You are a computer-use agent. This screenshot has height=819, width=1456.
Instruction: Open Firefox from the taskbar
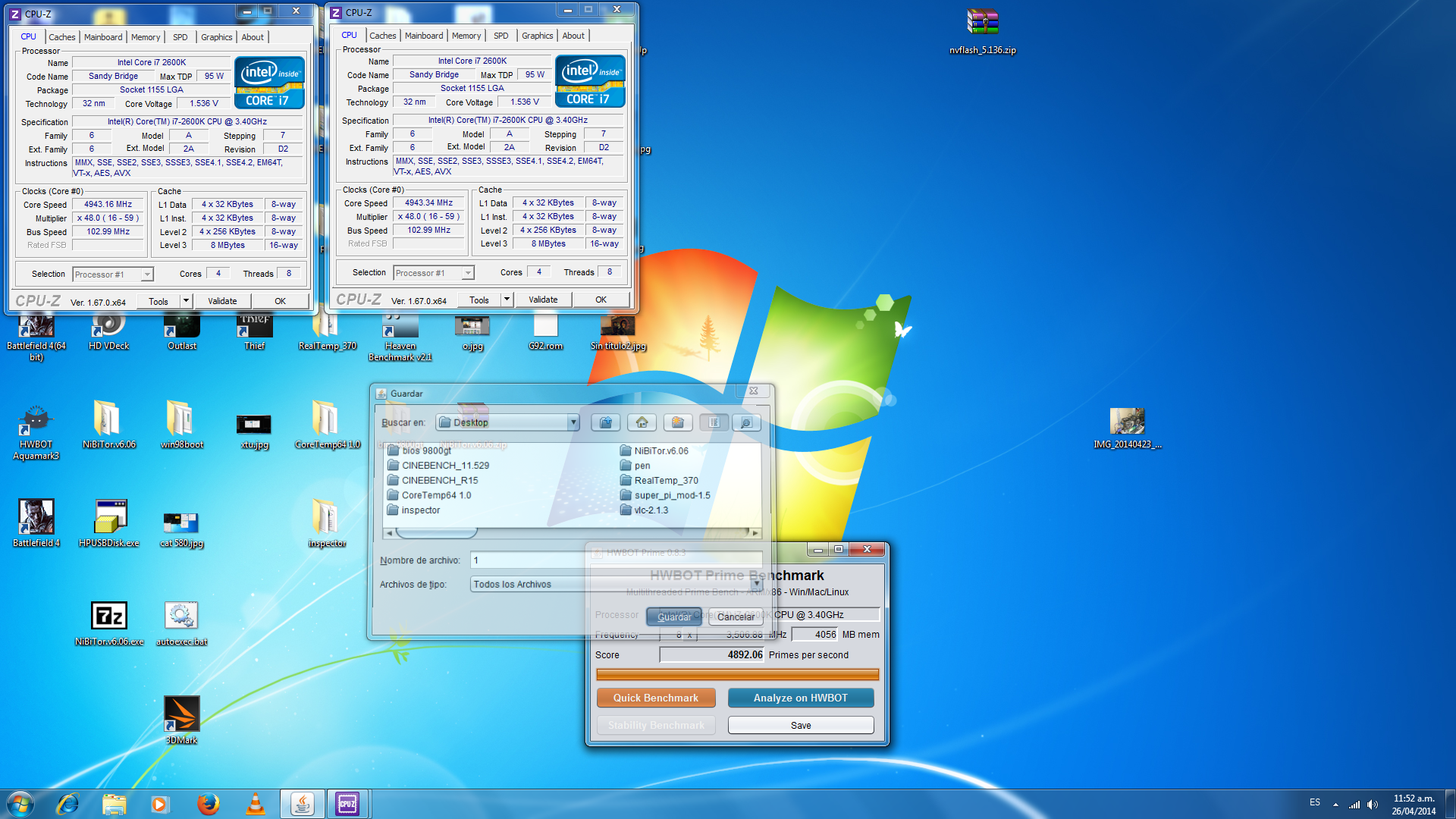(208, 804)
